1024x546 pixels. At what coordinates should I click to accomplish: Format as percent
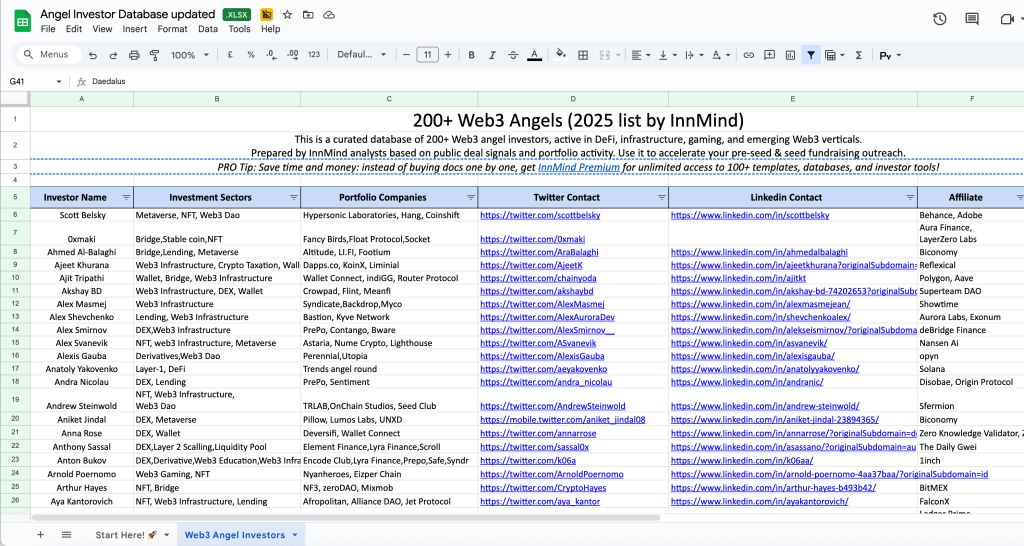pyautogui.click(x=251, y=55)
